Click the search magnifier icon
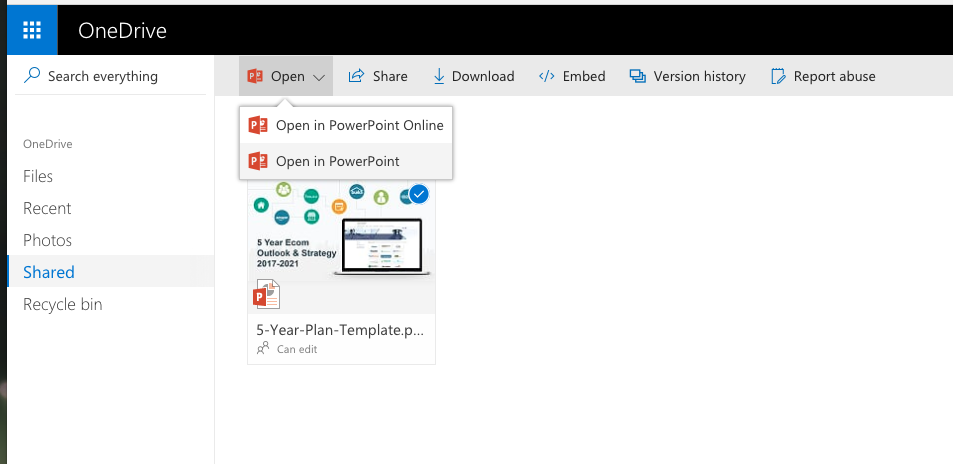 32,75
